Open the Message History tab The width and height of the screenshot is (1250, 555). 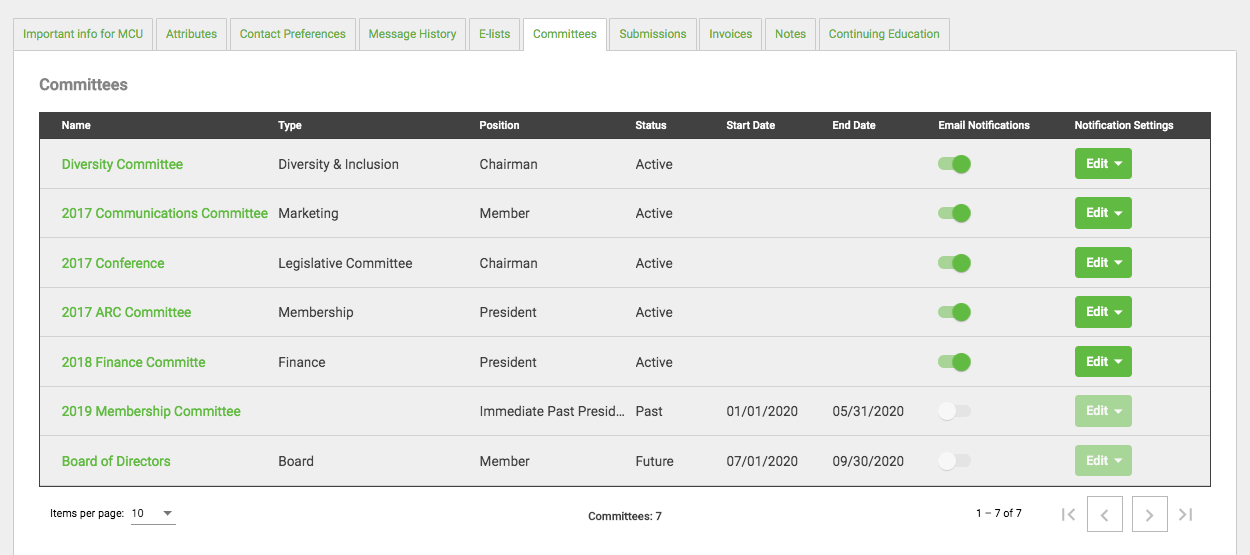click(412, 34)
